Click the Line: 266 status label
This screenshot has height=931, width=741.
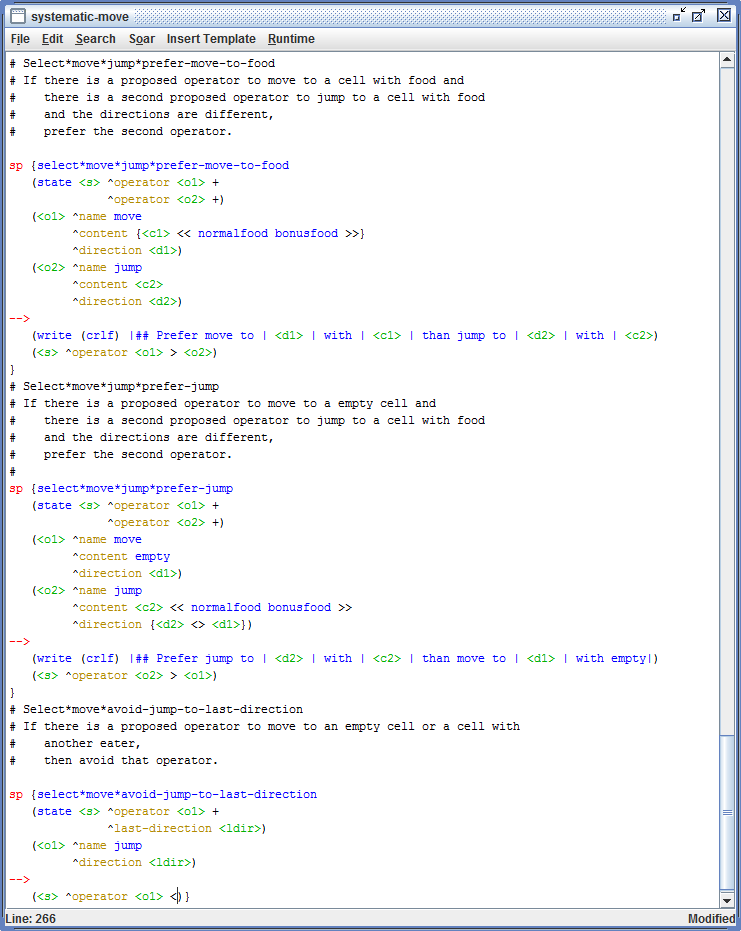coord(31,919)
